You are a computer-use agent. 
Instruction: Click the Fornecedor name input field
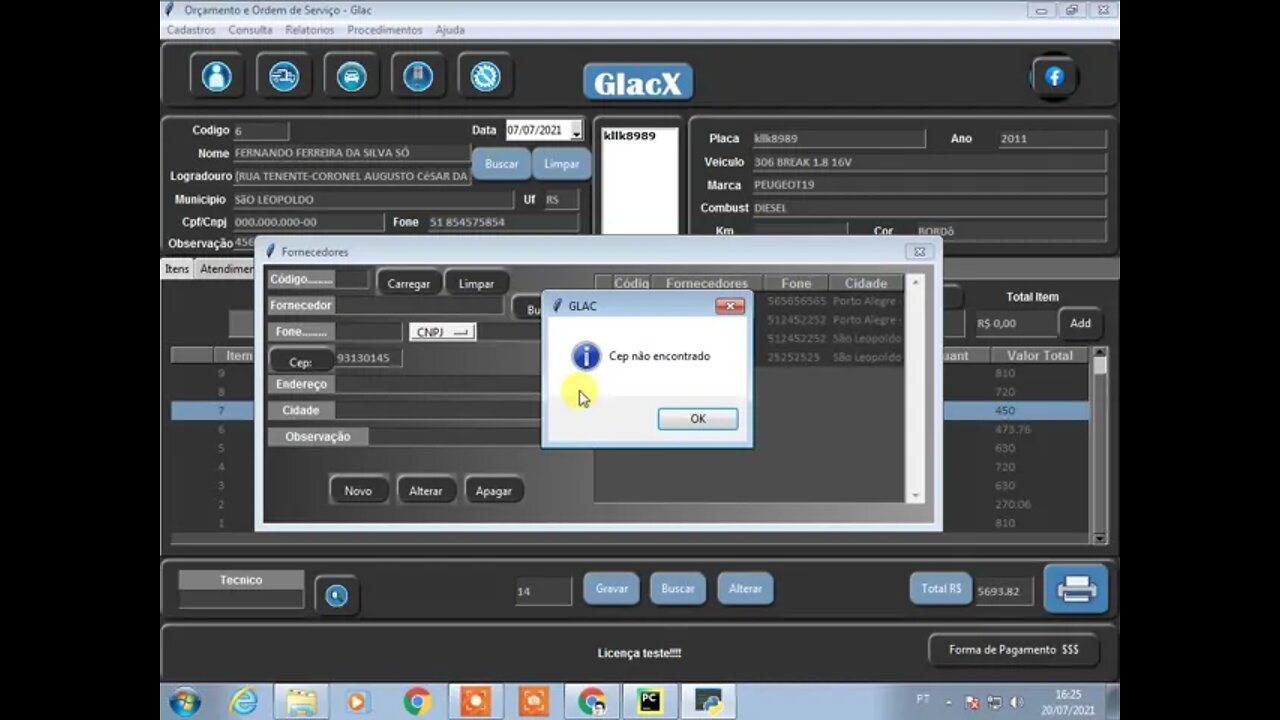420,306
